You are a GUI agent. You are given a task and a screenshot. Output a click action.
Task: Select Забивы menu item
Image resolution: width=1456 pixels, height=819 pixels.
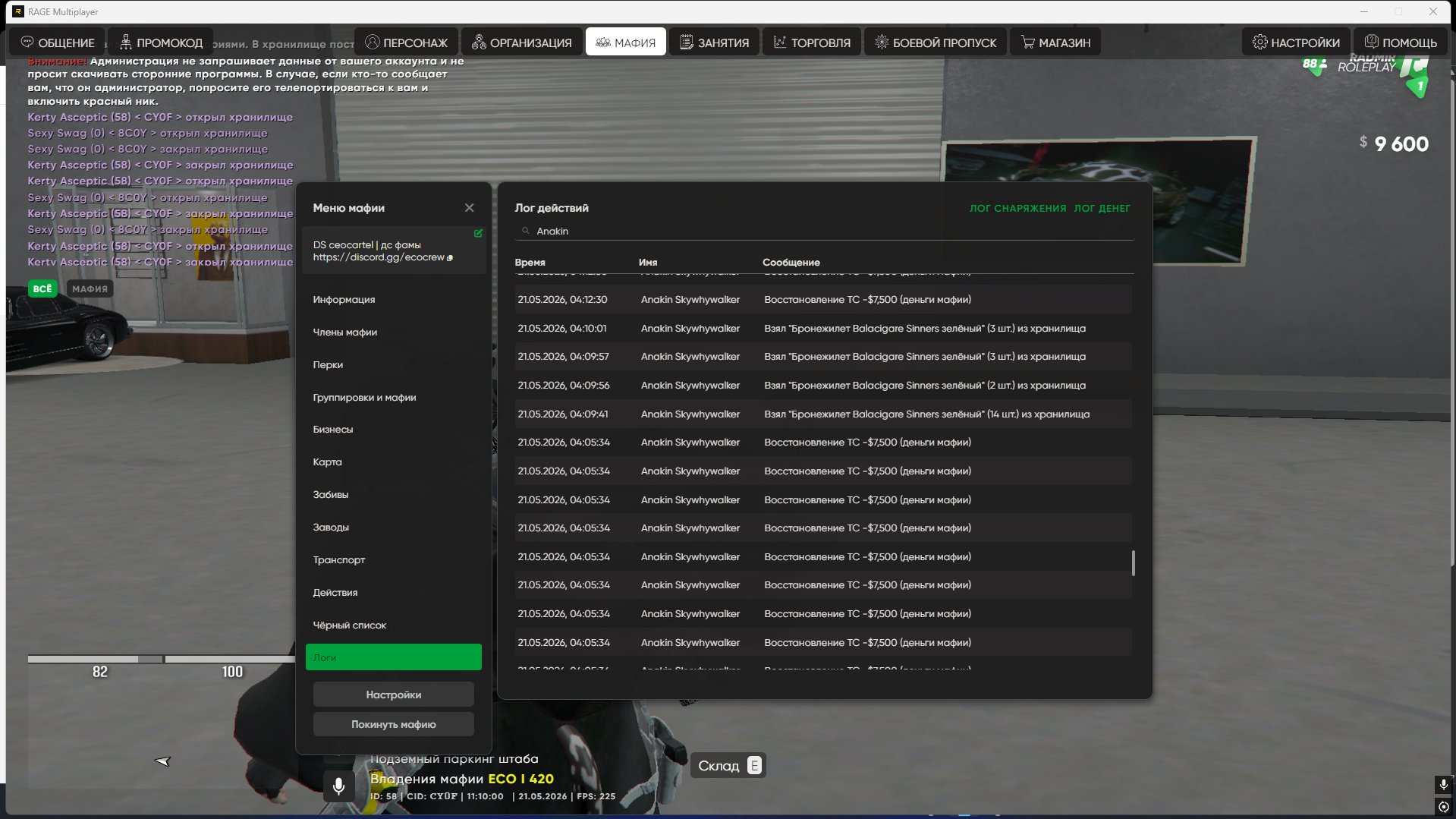click(x=331, y=495)
